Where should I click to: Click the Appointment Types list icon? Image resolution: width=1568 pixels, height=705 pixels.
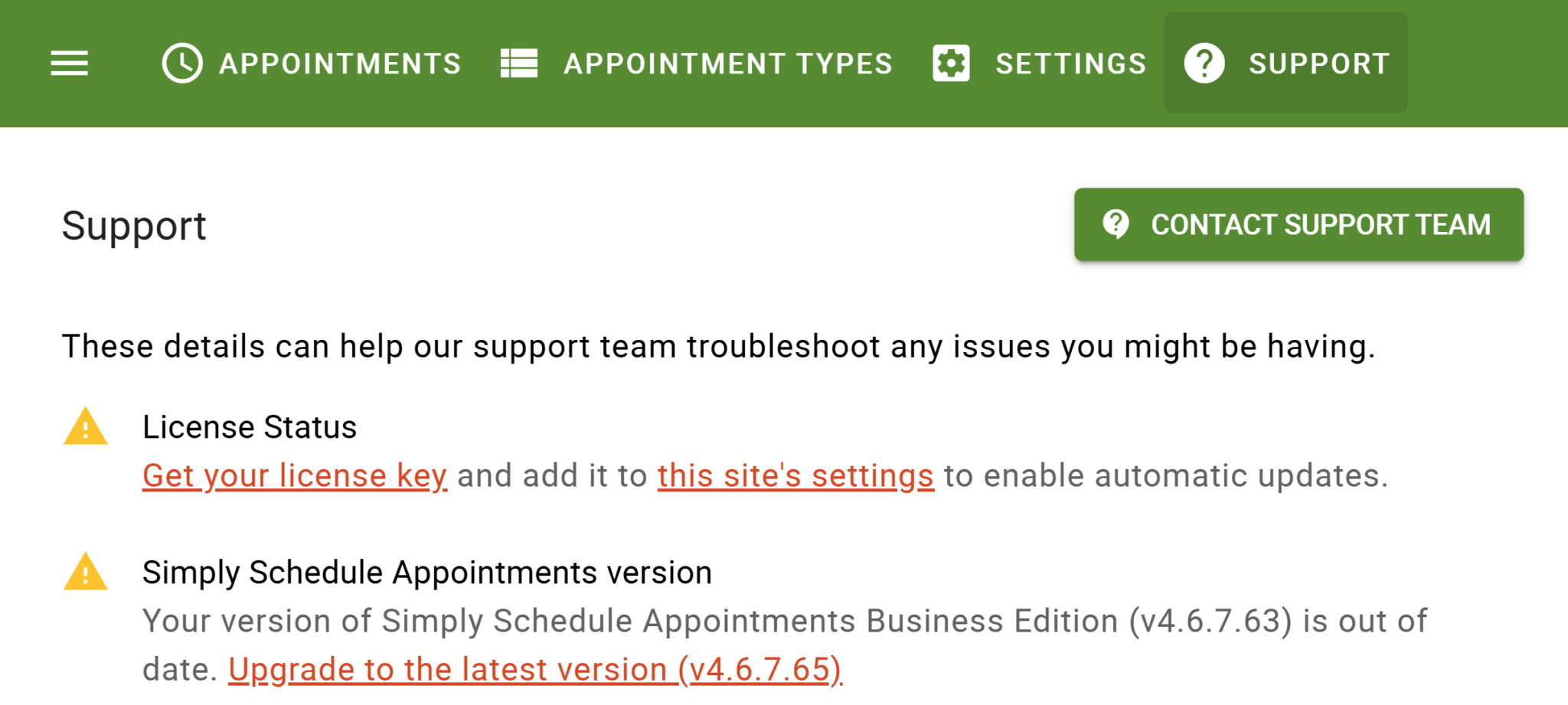519,64
